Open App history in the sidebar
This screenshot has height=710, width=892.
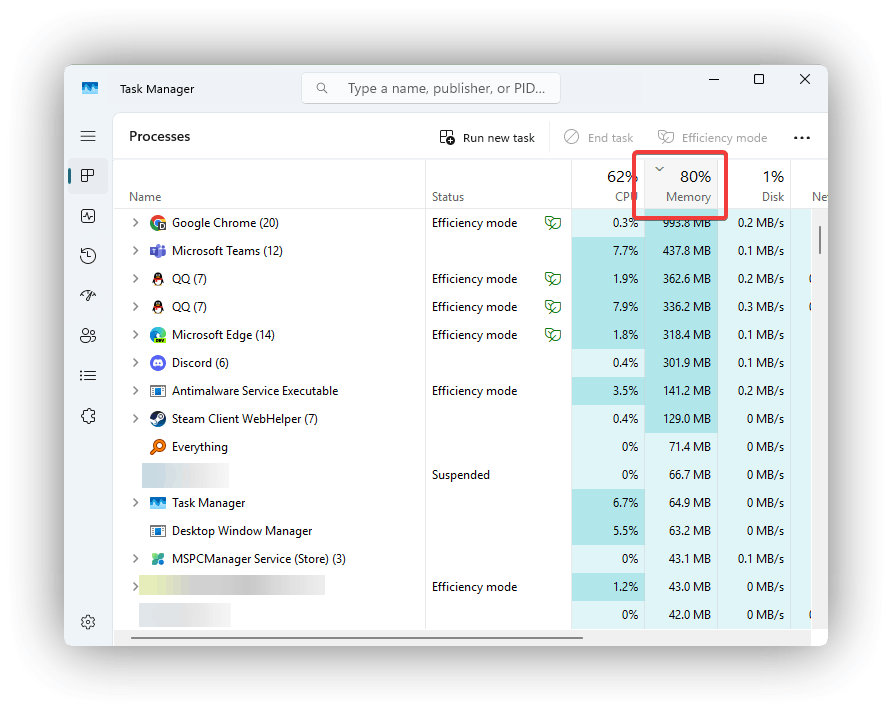pyautogui.click(x=88, y=256)
